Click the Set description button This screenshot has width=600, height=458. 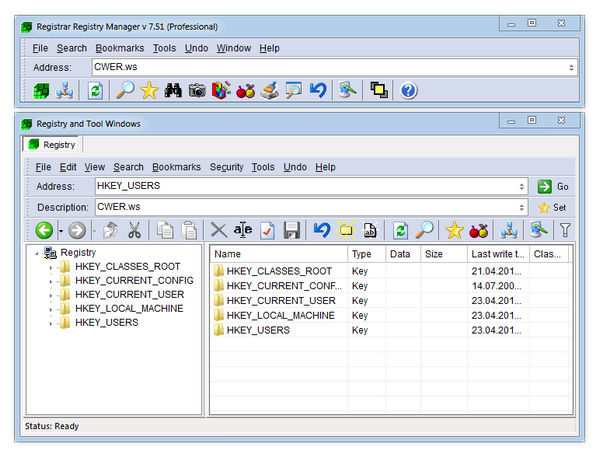coord(552,208)
